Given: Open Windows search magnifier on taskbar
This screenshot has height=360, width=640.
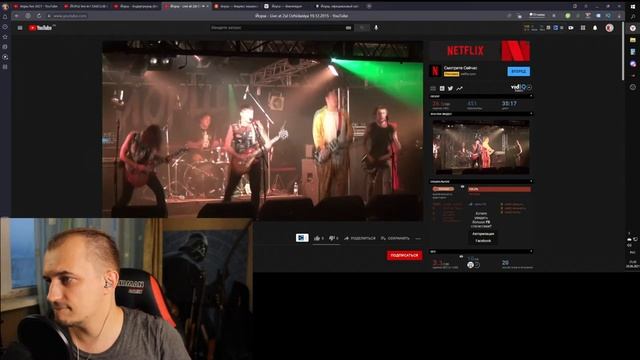Looking at the screenshot, I should point(633,17).
